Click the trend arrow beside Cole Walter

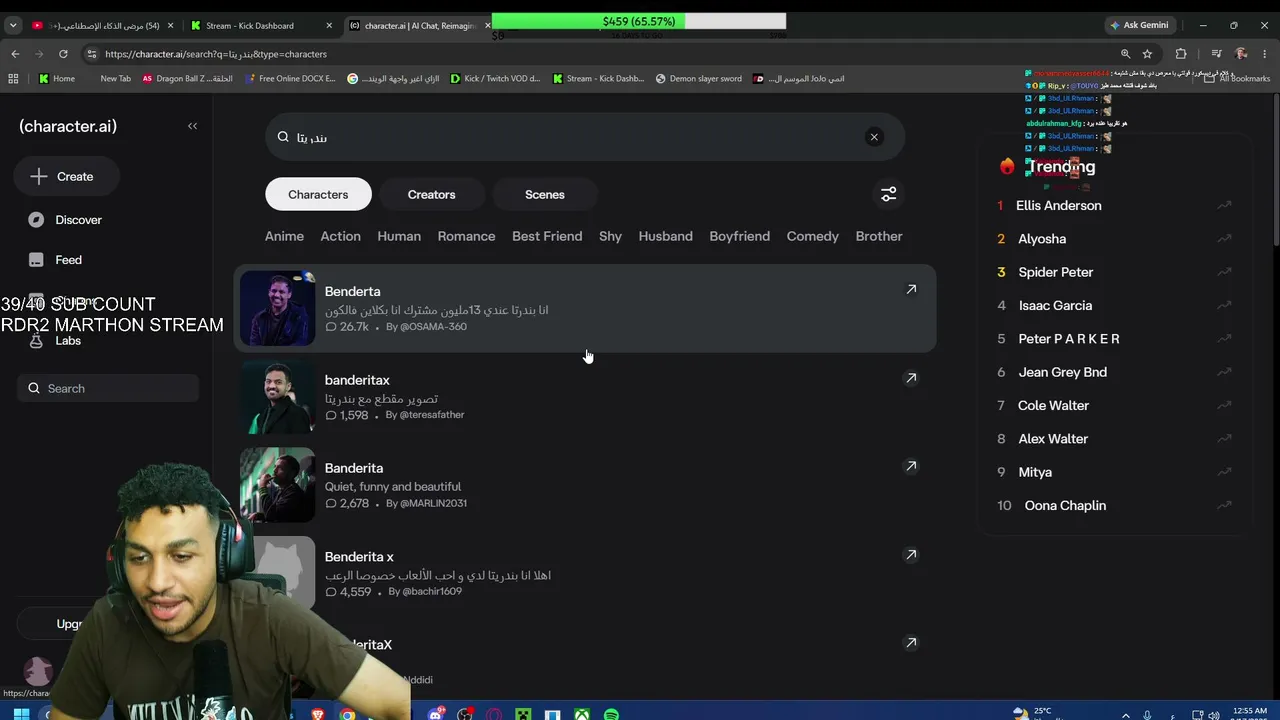(1224, 405)
